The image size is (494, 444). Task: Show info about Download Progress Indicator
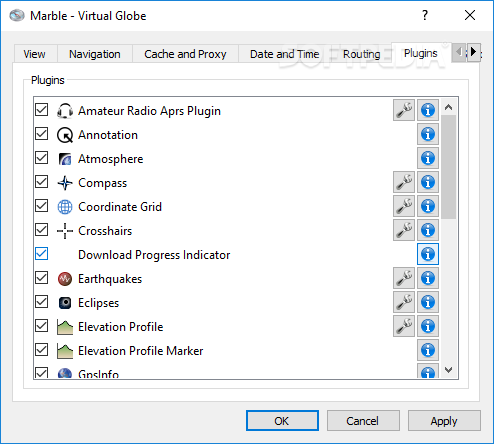428,254
